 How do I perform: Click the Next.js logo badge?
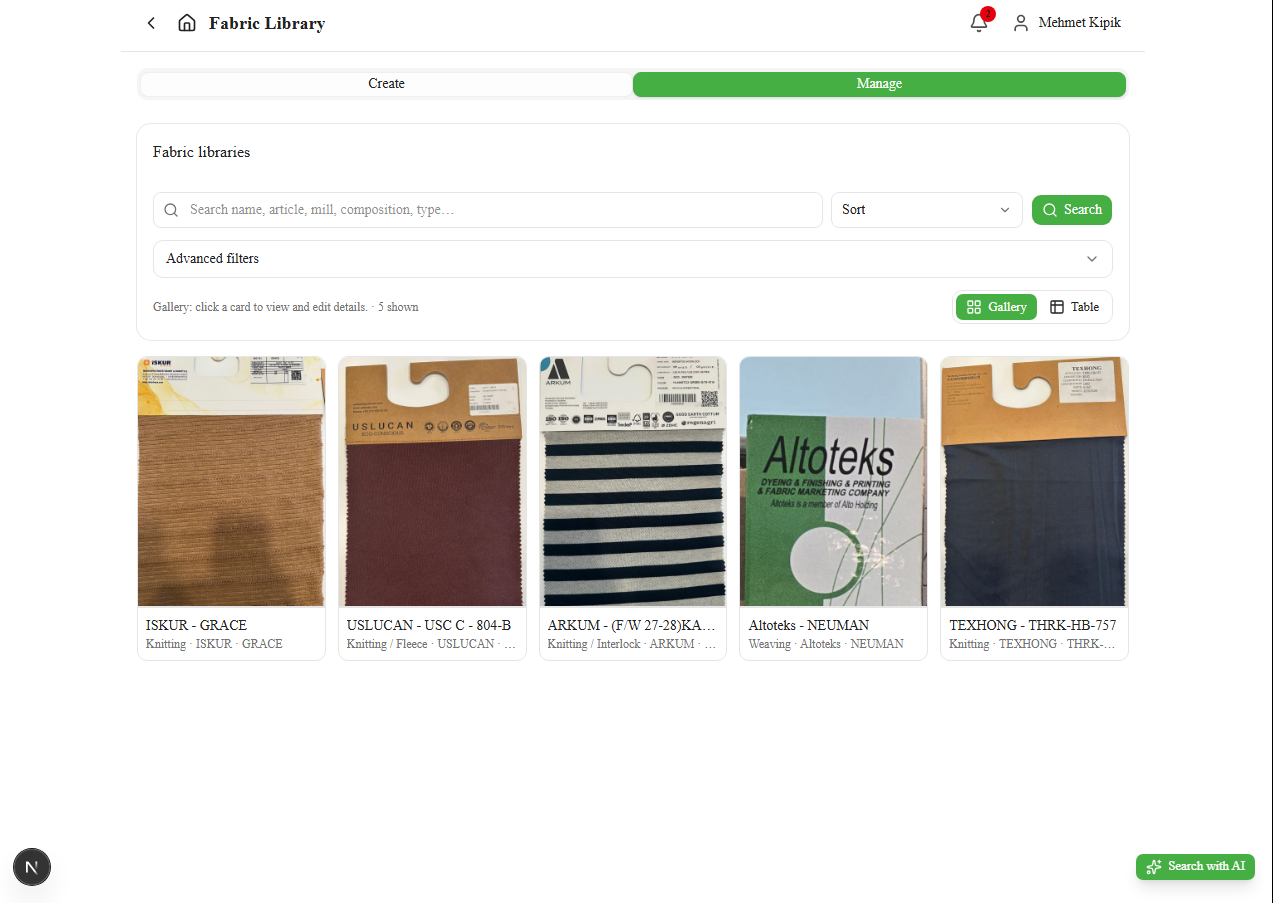32,867
